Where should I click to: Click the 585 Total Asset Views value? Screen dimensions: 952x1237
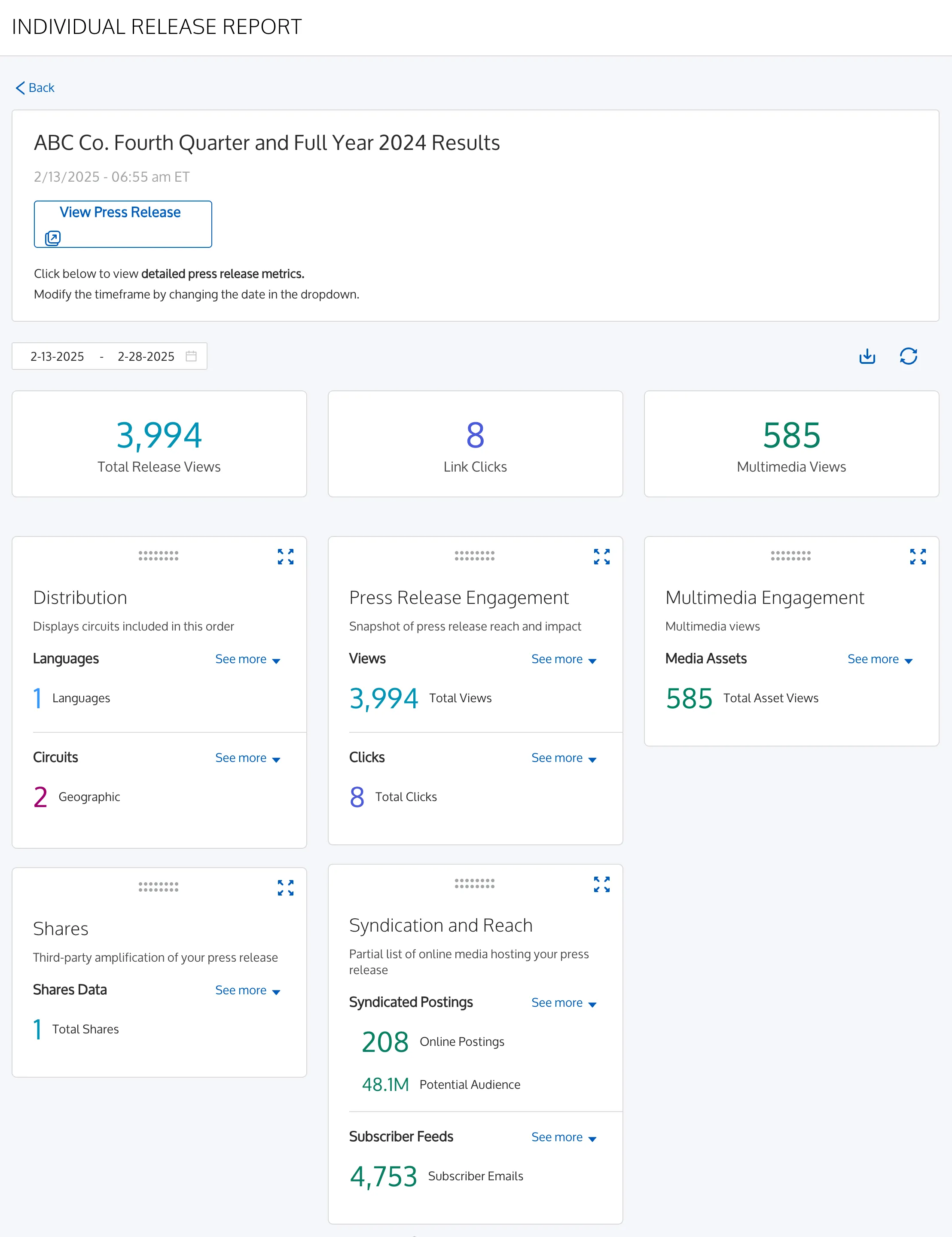(689, 699)
